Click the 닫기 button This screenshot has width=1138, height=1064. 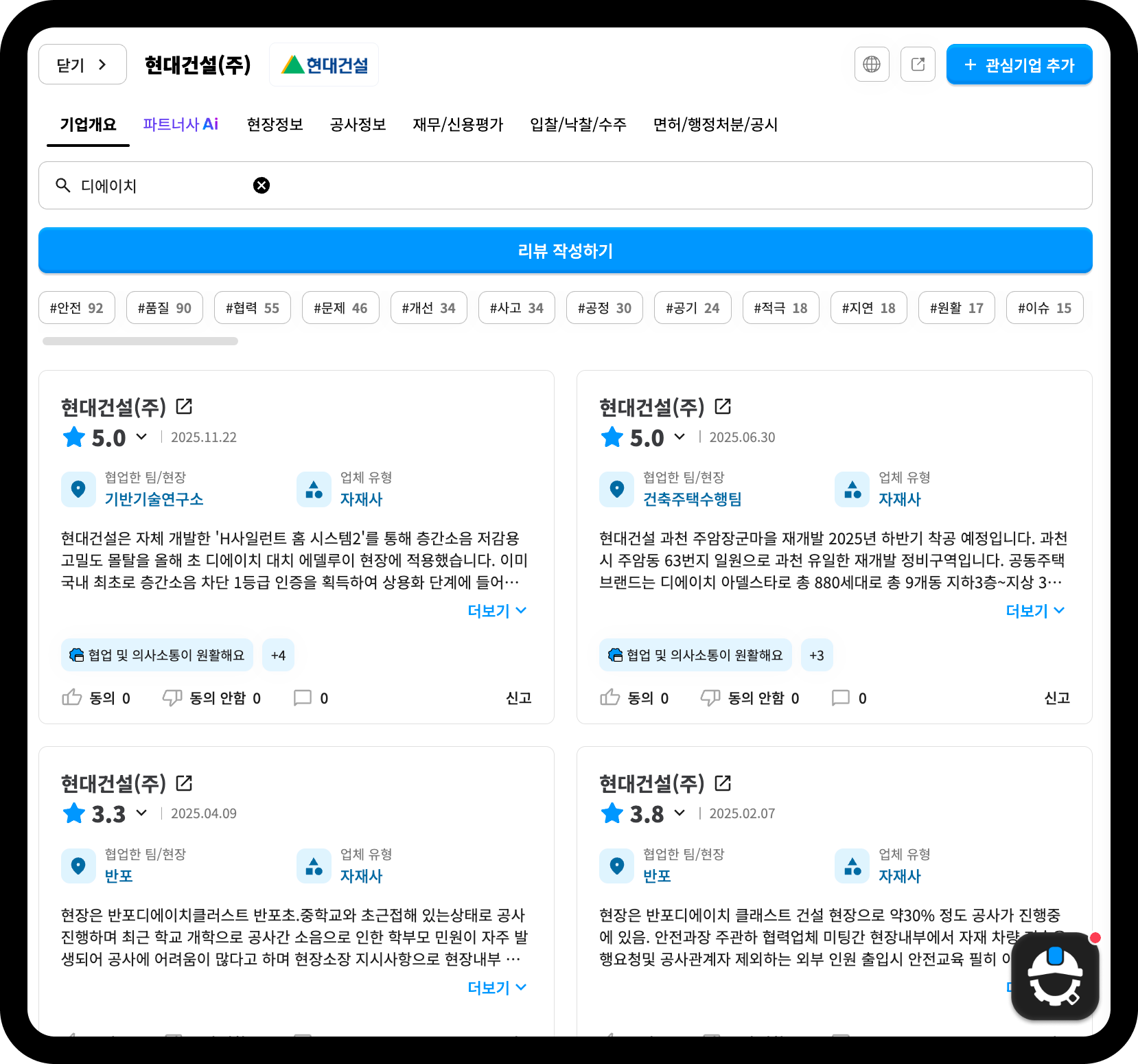click(82, 65)
